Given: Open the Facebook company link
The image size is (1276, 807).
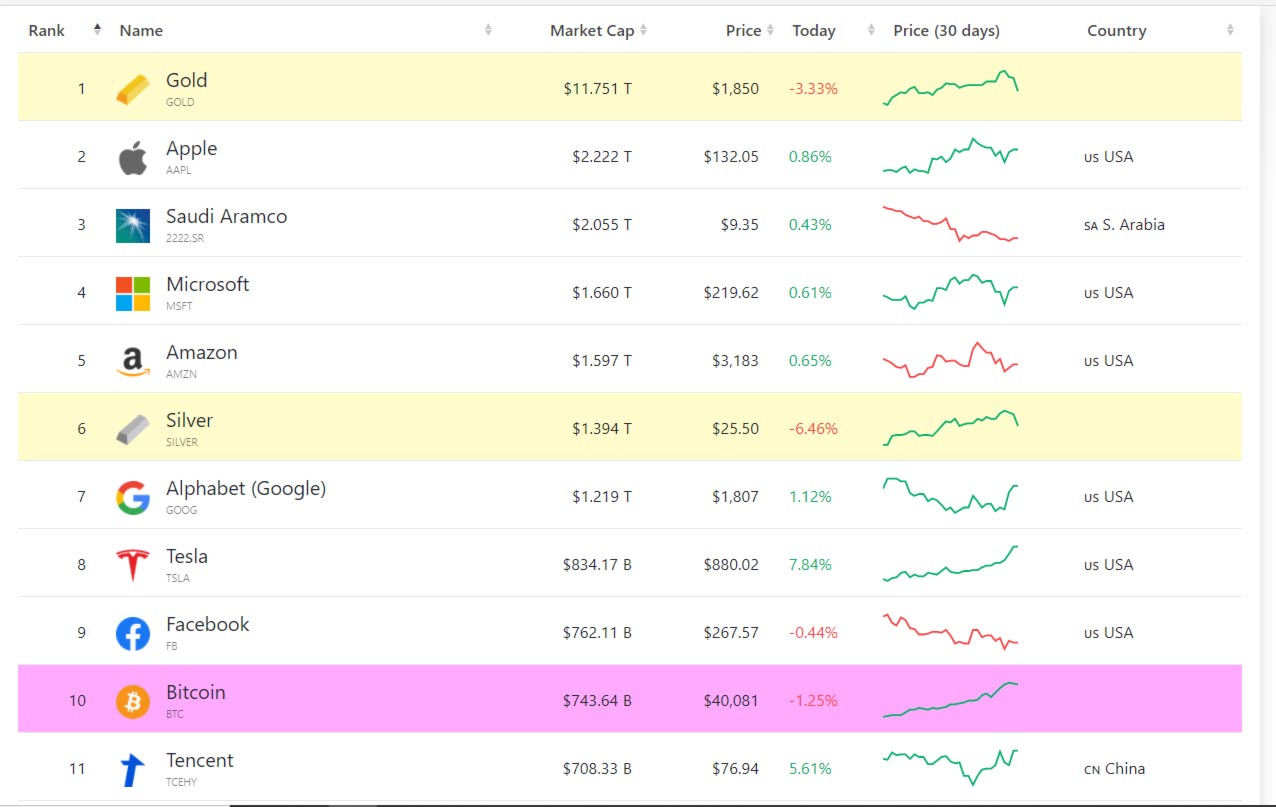Looking at the screenshot, I should 207,625.
